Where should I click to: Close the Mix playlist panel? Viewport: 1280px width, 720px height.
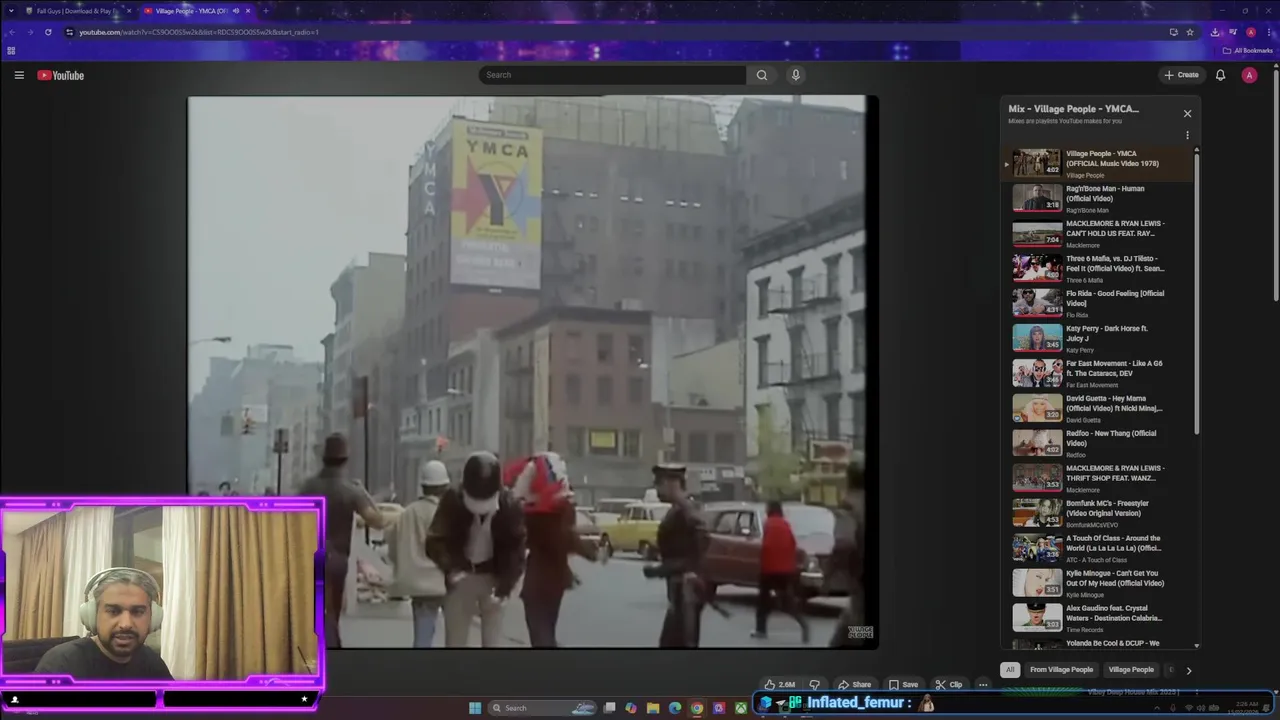1187,114
